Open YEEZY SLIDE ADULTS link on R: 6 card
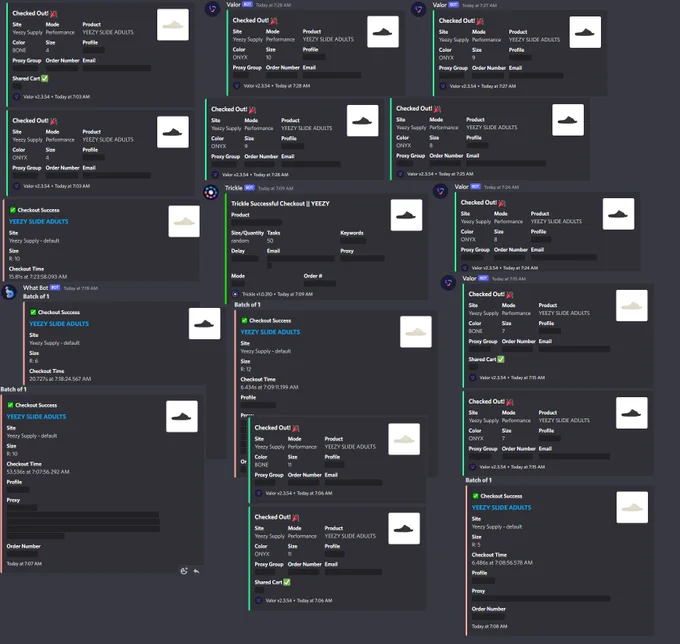This screenshot has height=644, width=680. pos(59,324)
